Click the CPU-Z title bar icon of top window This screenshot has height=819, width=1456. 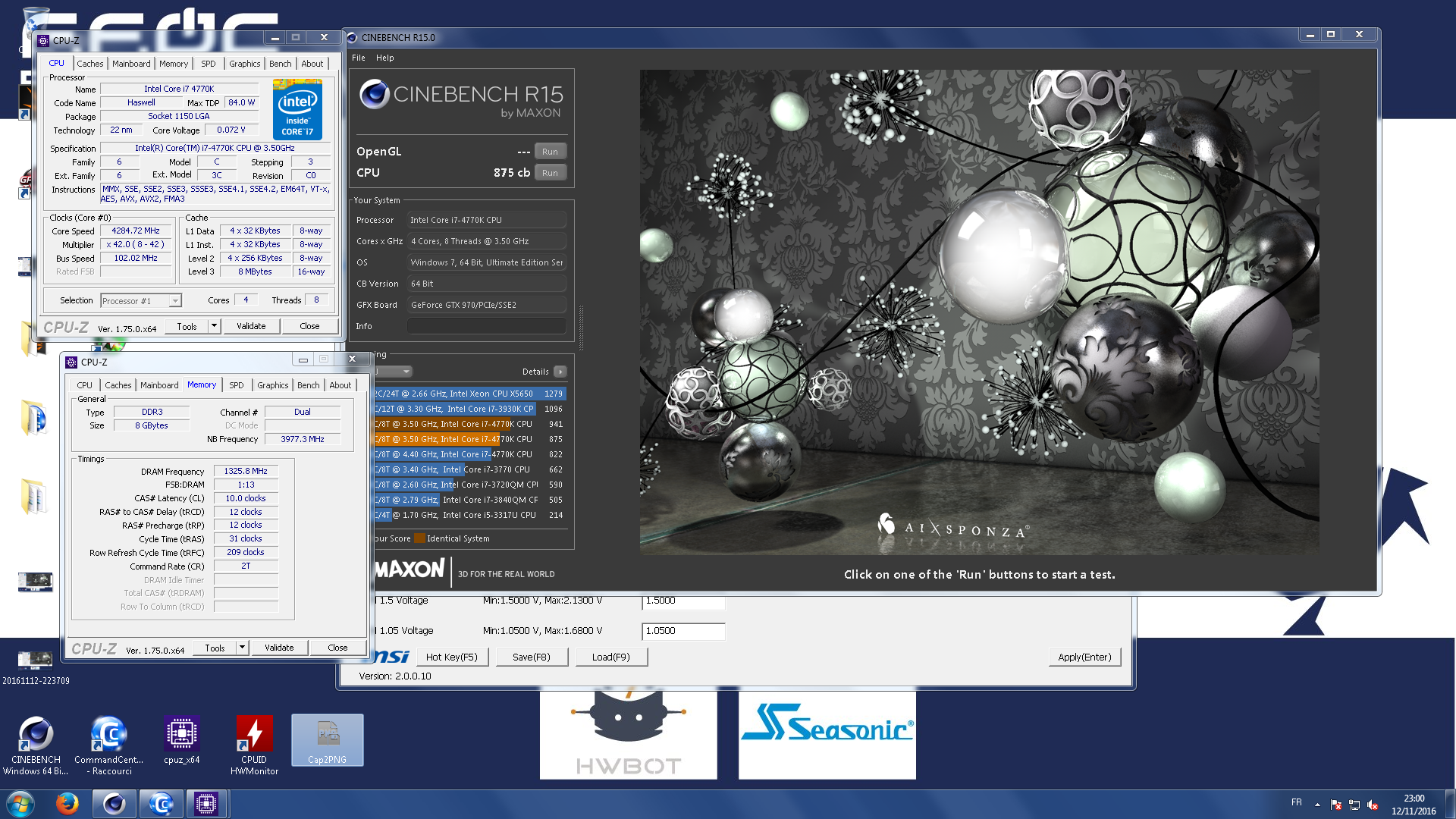43,41
